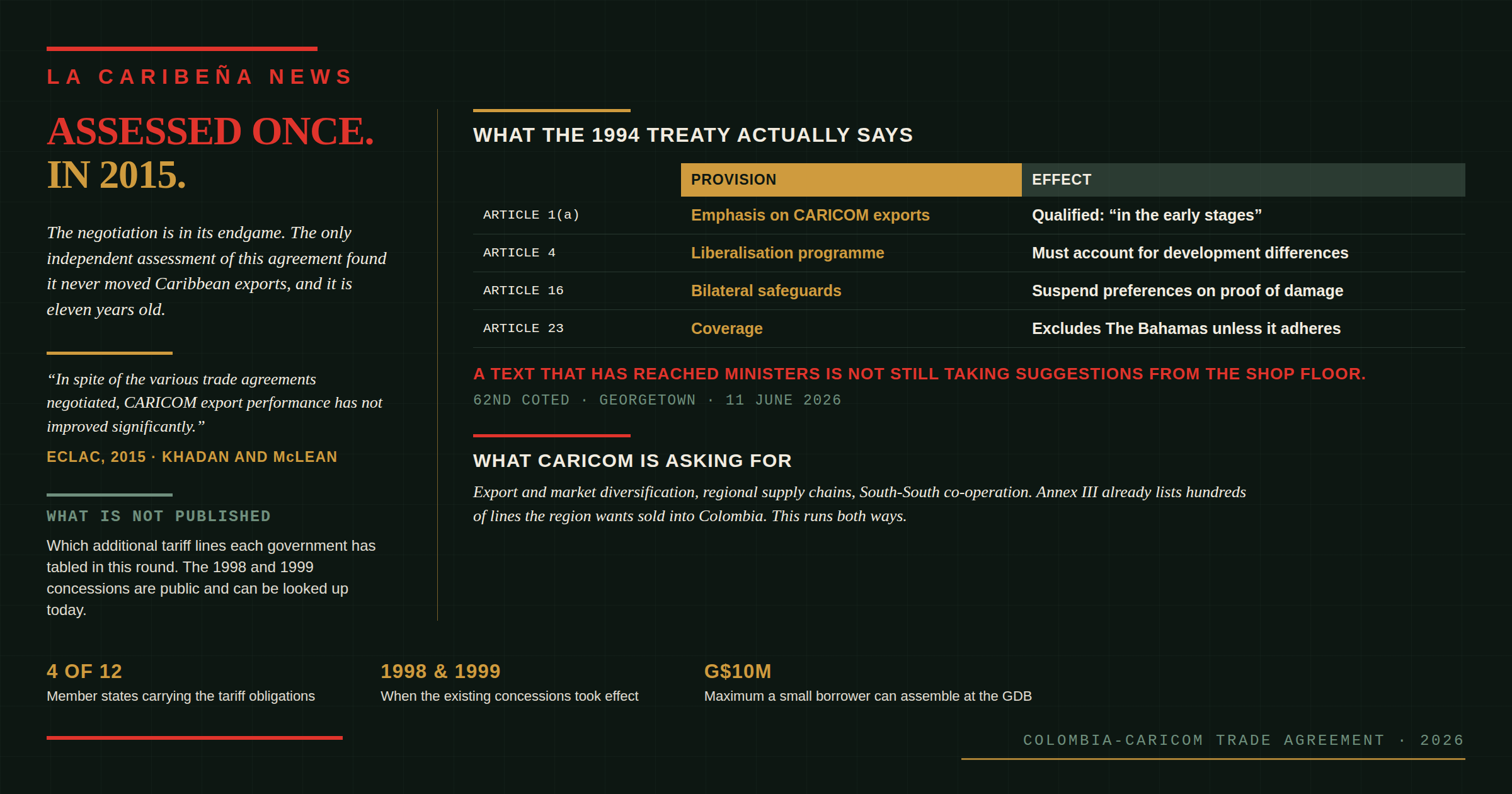Viewport: 1512px width, 794px height.
Task: Click the "1998 & 1999" statistic
Action: click(440, 671)
